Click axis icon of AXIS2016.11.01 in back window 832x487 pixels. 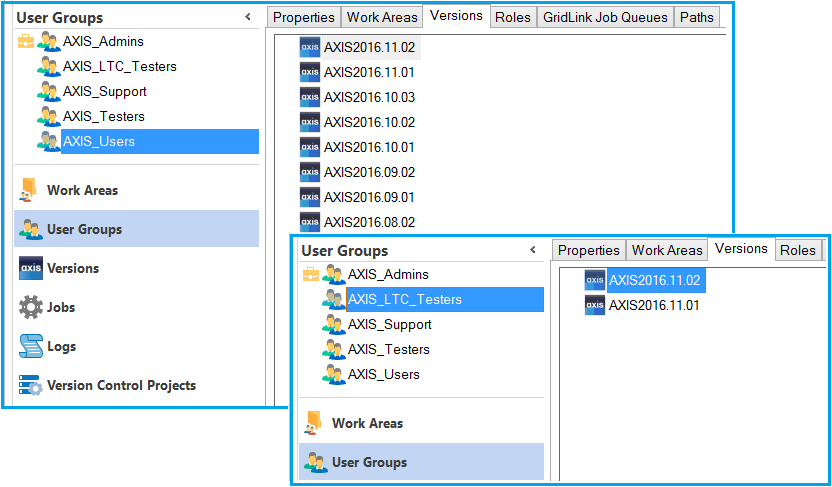point(309,72)
